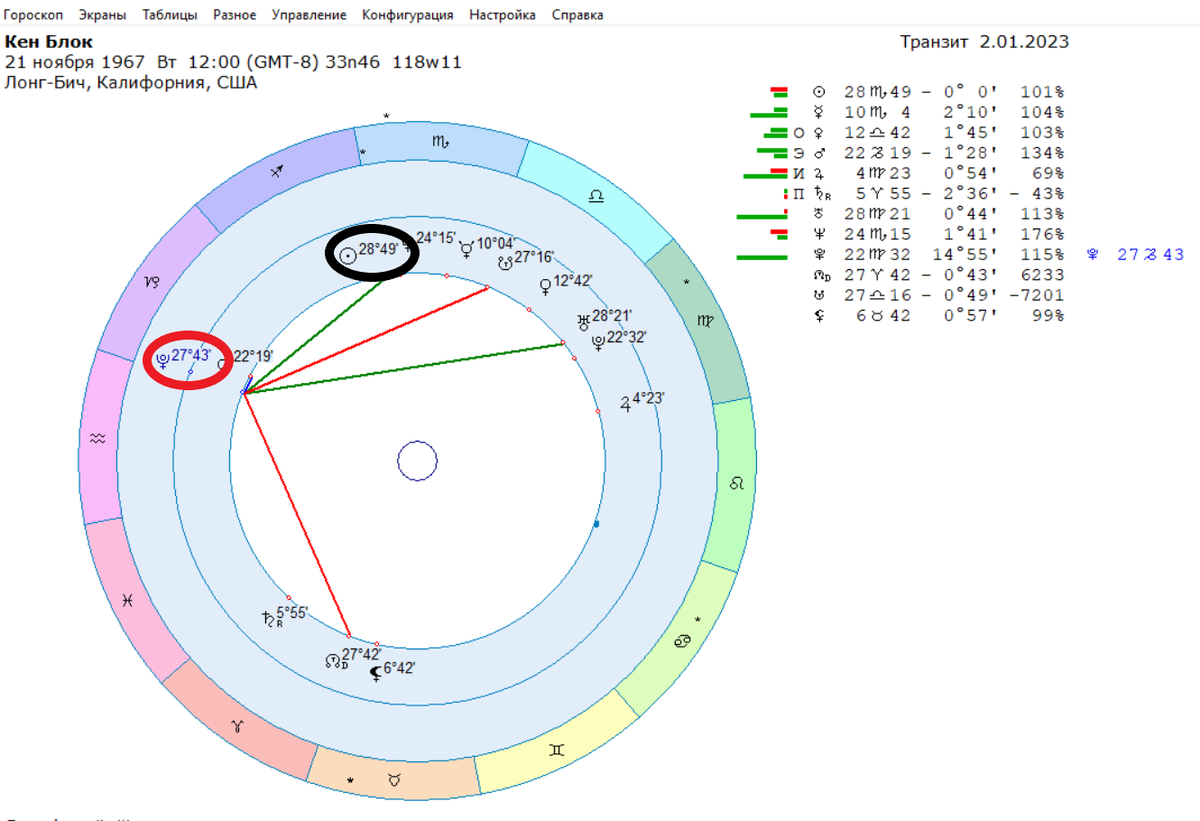This screenshot has width=1200, height=821.
Task: Click the Earth circle at chart center
Action: (417, 461)
